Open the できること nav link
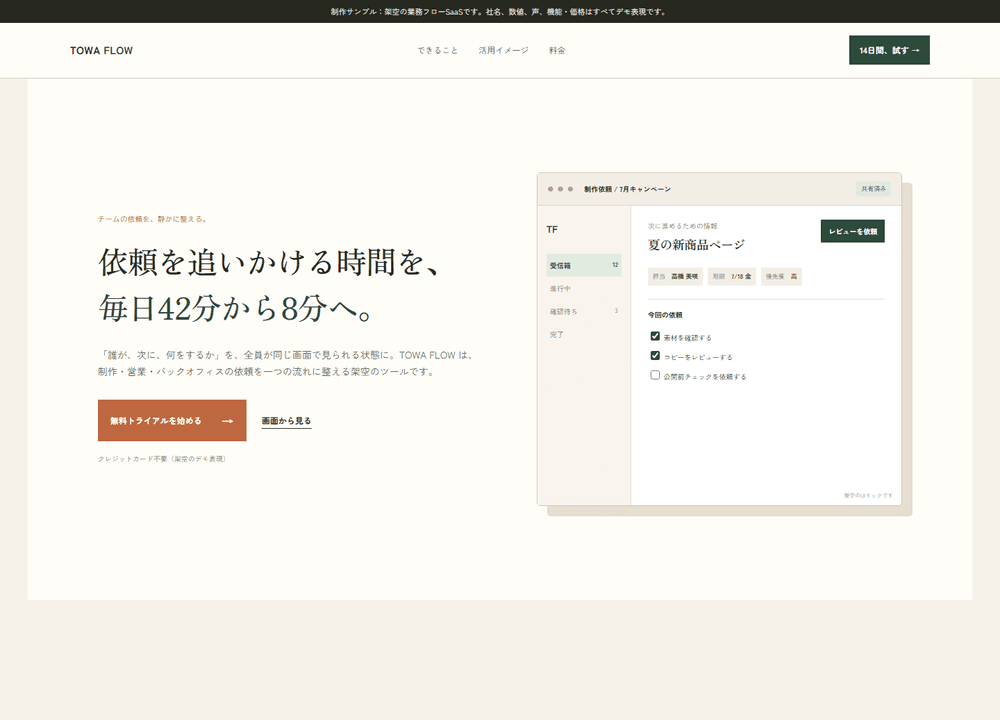Image resolution: width=1000 pixels, height=720 pixels. point(438,50)
